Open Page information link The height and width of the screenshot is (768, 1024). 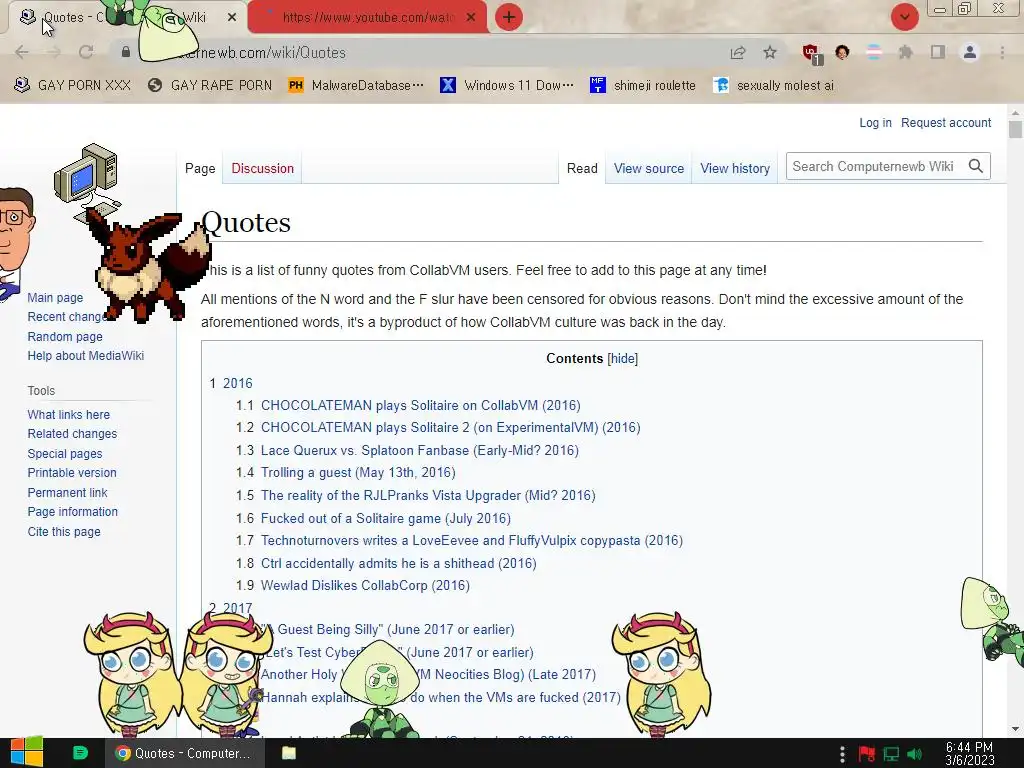click(x=72, y=512)
